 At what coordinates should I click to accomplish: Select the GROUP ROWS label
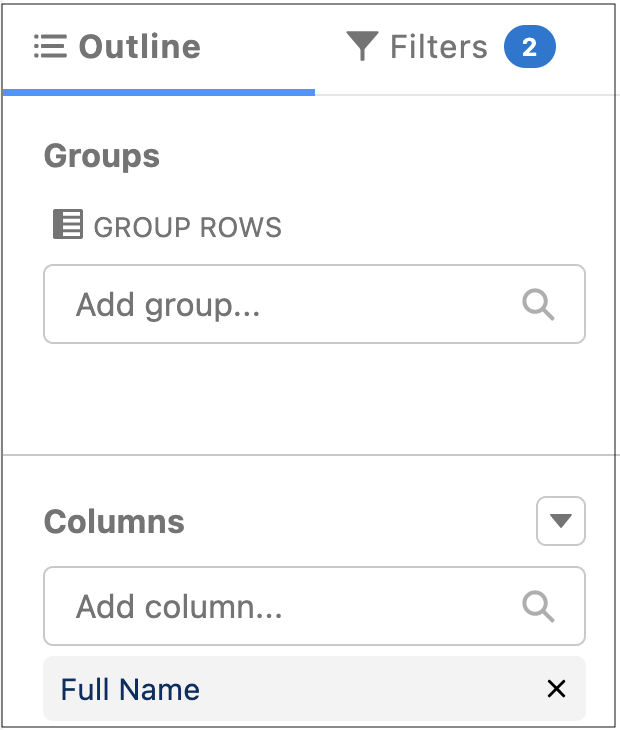coord(188,227)
